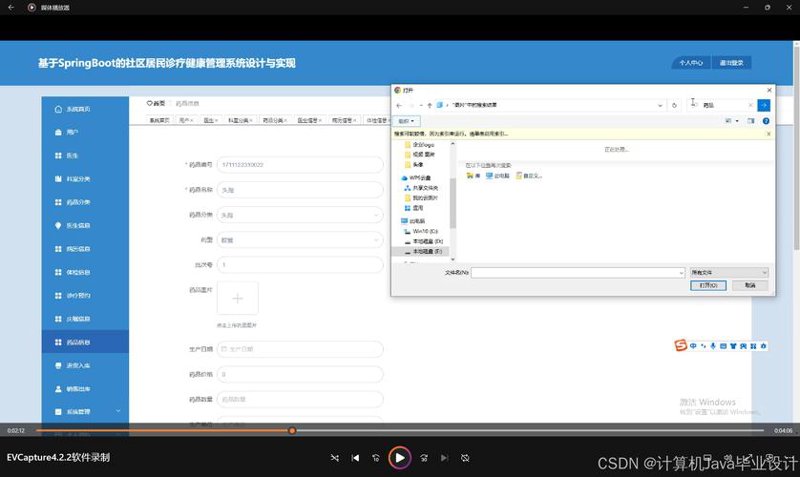The image size is (800, 477).
Task: Click video seek bar orange handle
Action: pos(292,431)
